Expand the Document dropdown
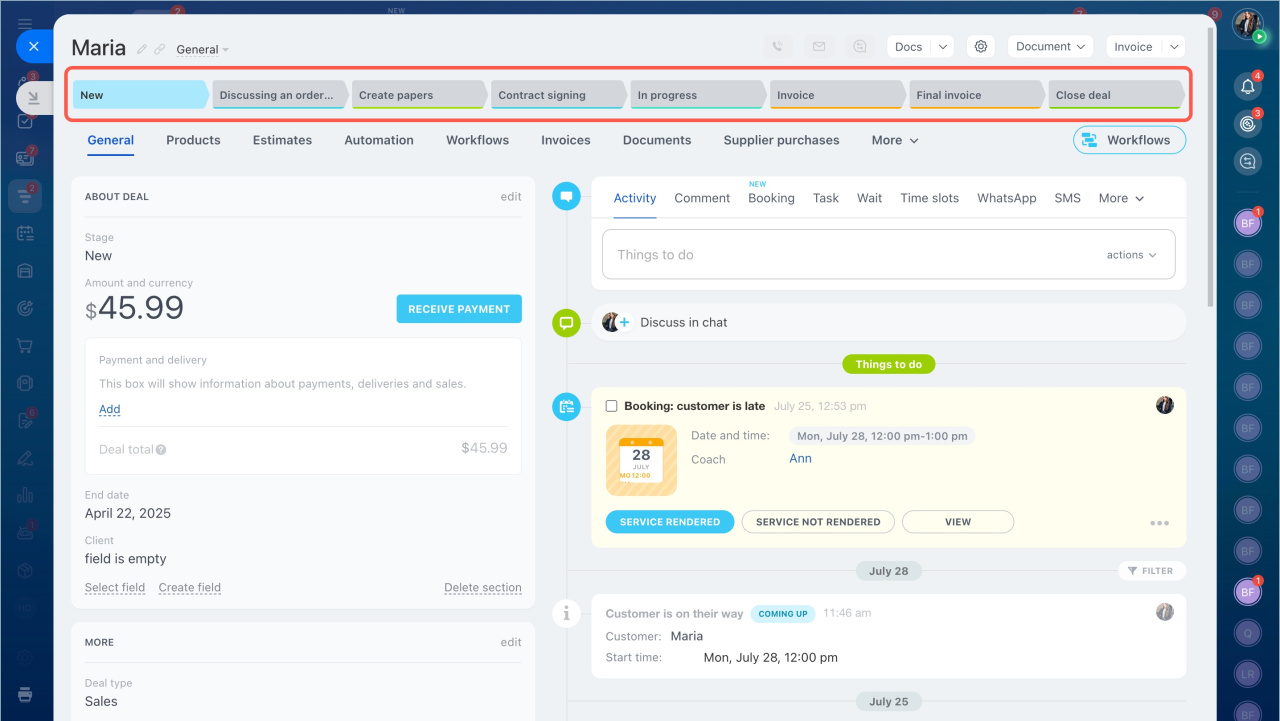Screen dimensions: 1280x721 click(1050, 46)
